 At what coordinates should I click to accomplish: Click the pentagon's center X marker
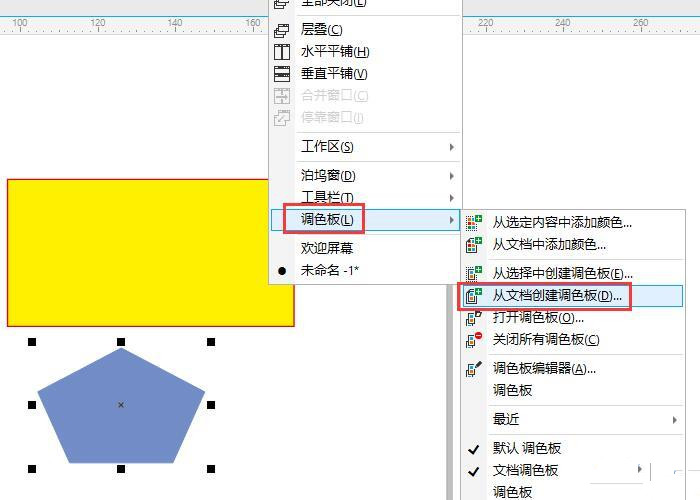pyautogui.click(x=121, y=405)
